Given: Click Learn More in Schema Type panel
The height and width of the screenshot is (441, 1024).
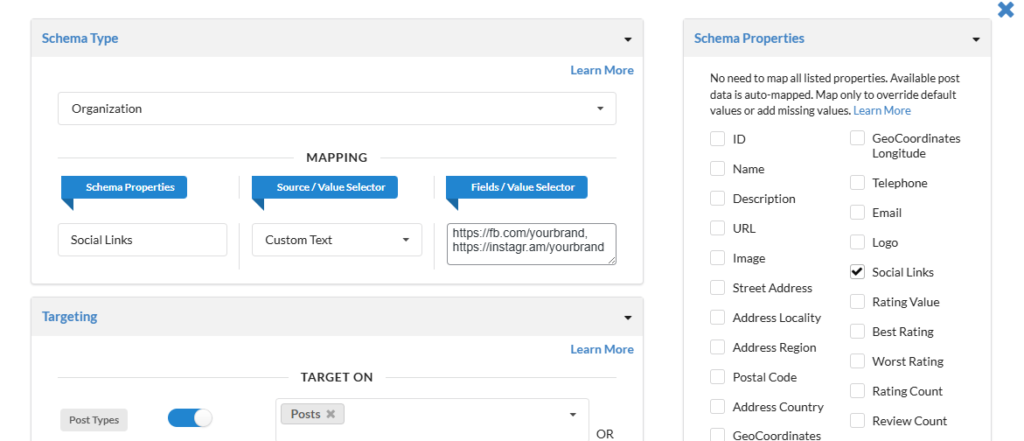Looking at the screenshot, I should [601, 70].
